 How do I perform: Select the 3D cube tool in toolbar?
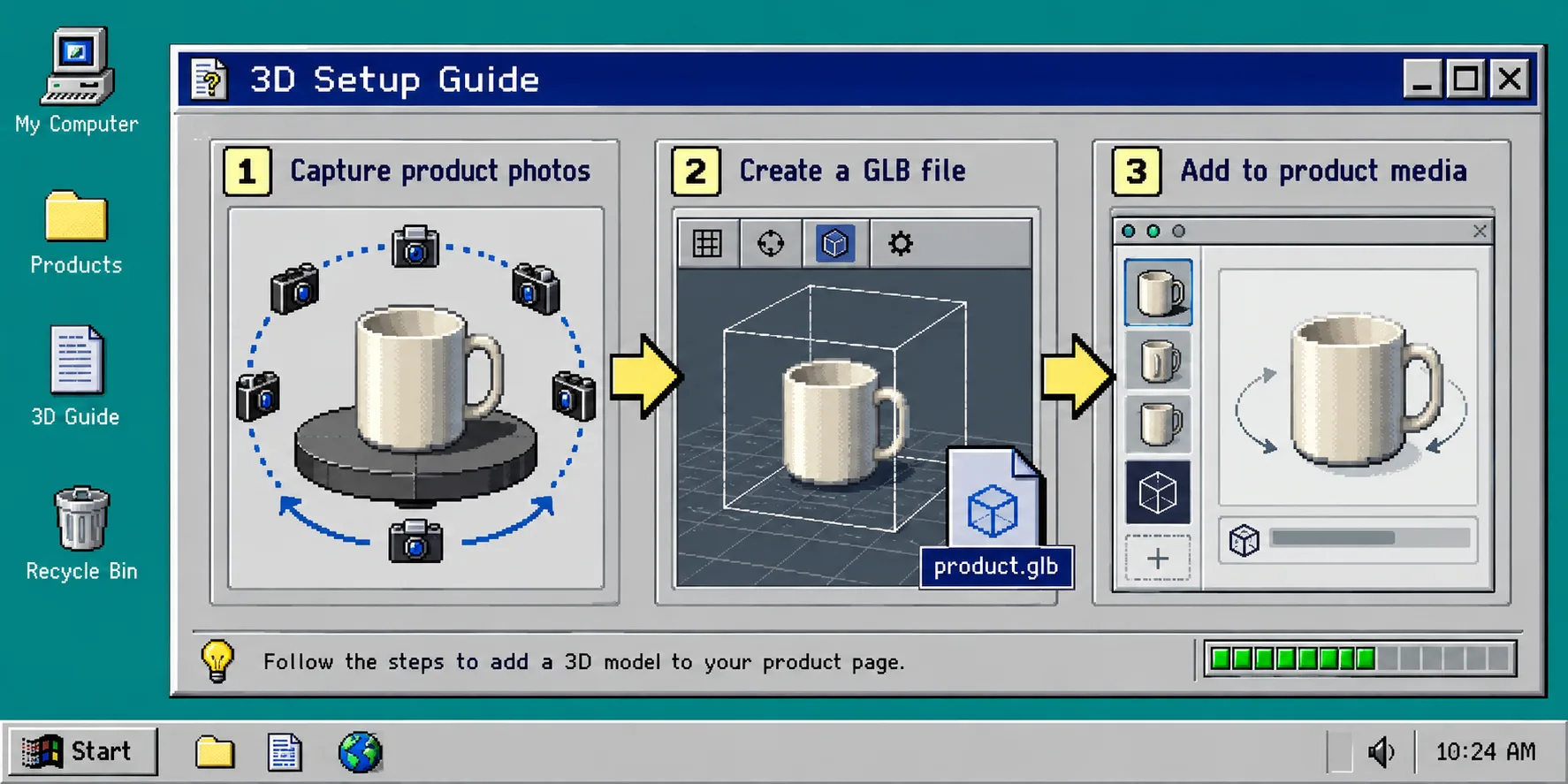pyautogui.click(x=834, y=243)
